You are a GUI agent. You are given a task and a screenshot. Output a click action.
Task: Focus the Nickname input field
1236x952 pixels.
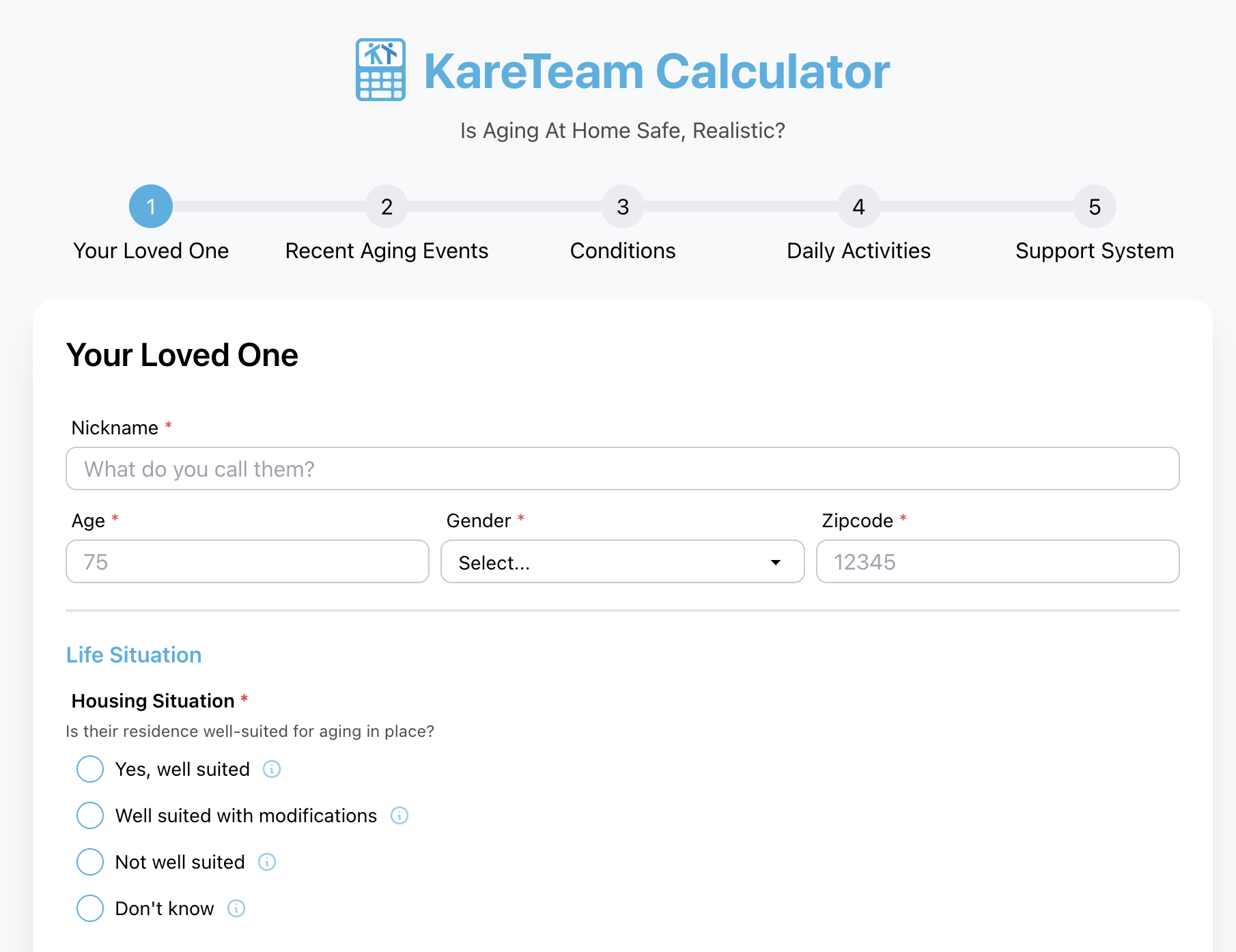(623, 468)
